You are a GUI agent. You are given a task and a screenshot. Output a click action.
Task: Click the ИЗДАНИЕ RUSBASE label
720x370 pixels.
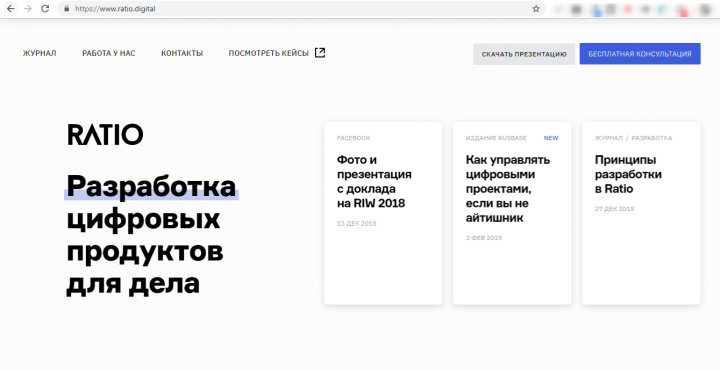coord(496,138)
